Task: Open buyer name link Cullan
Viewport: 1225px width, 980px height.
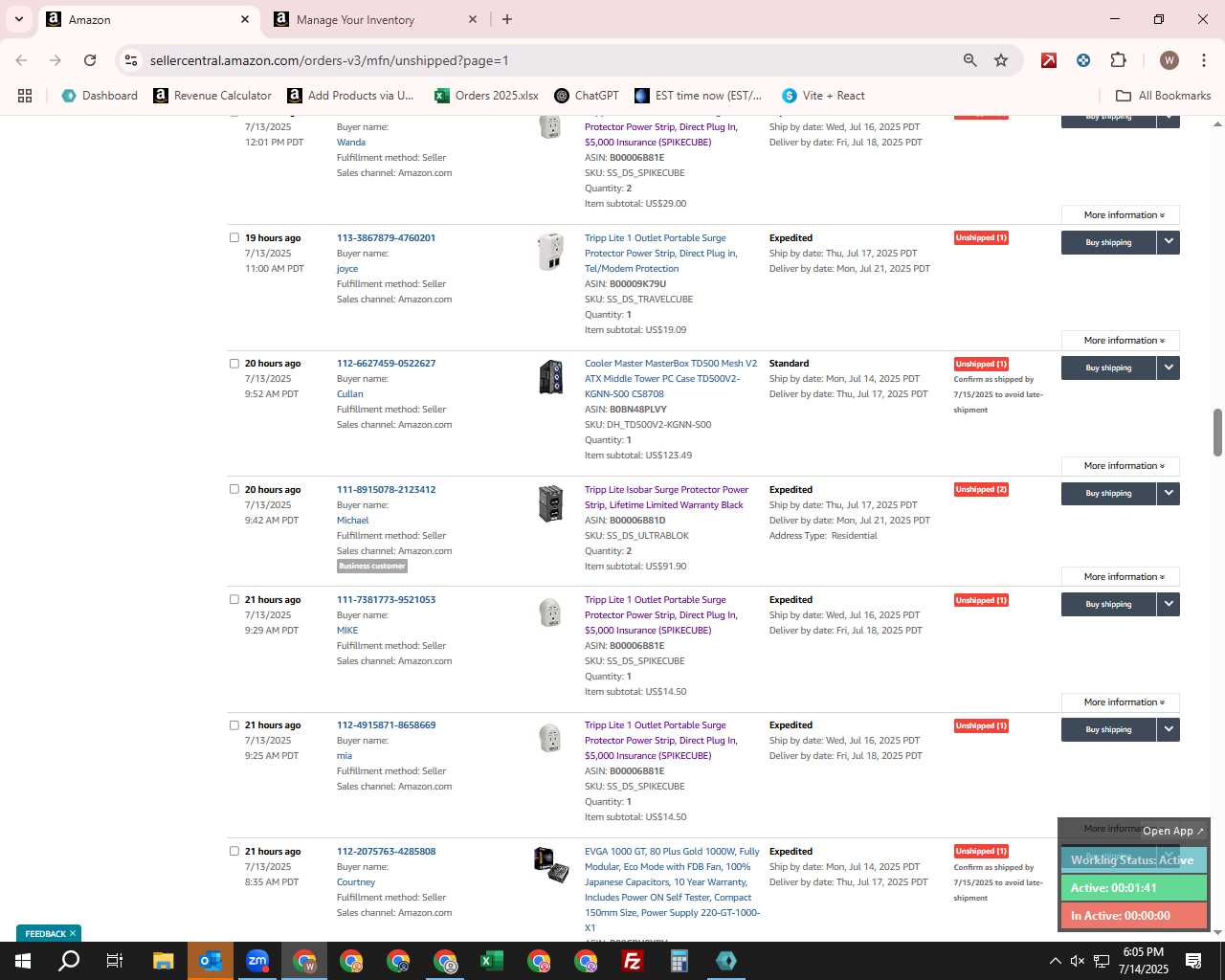Action: tap(349, 394)
